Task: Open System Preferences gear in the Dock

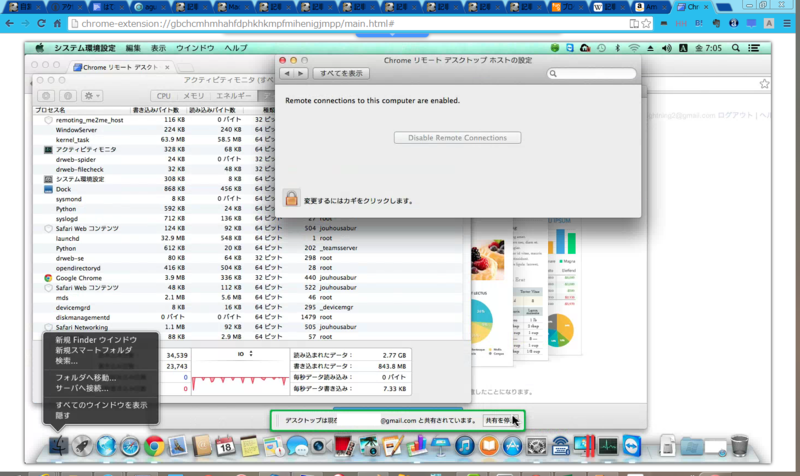Action: (536, 446)
